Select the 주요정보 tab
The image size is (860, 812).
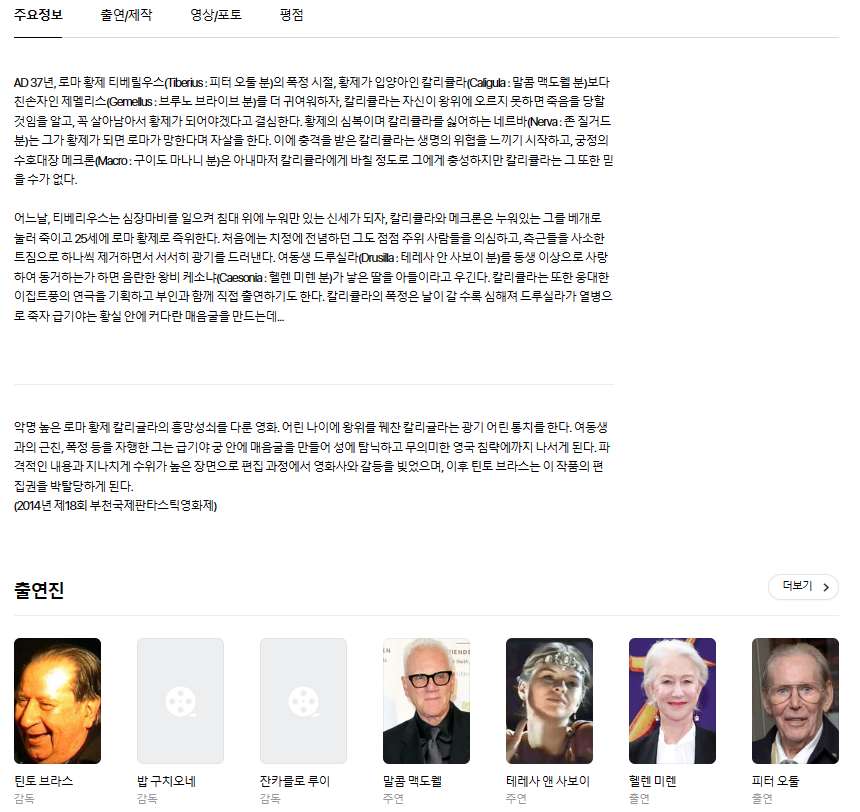pyautogui.click(x=38, y=16)
